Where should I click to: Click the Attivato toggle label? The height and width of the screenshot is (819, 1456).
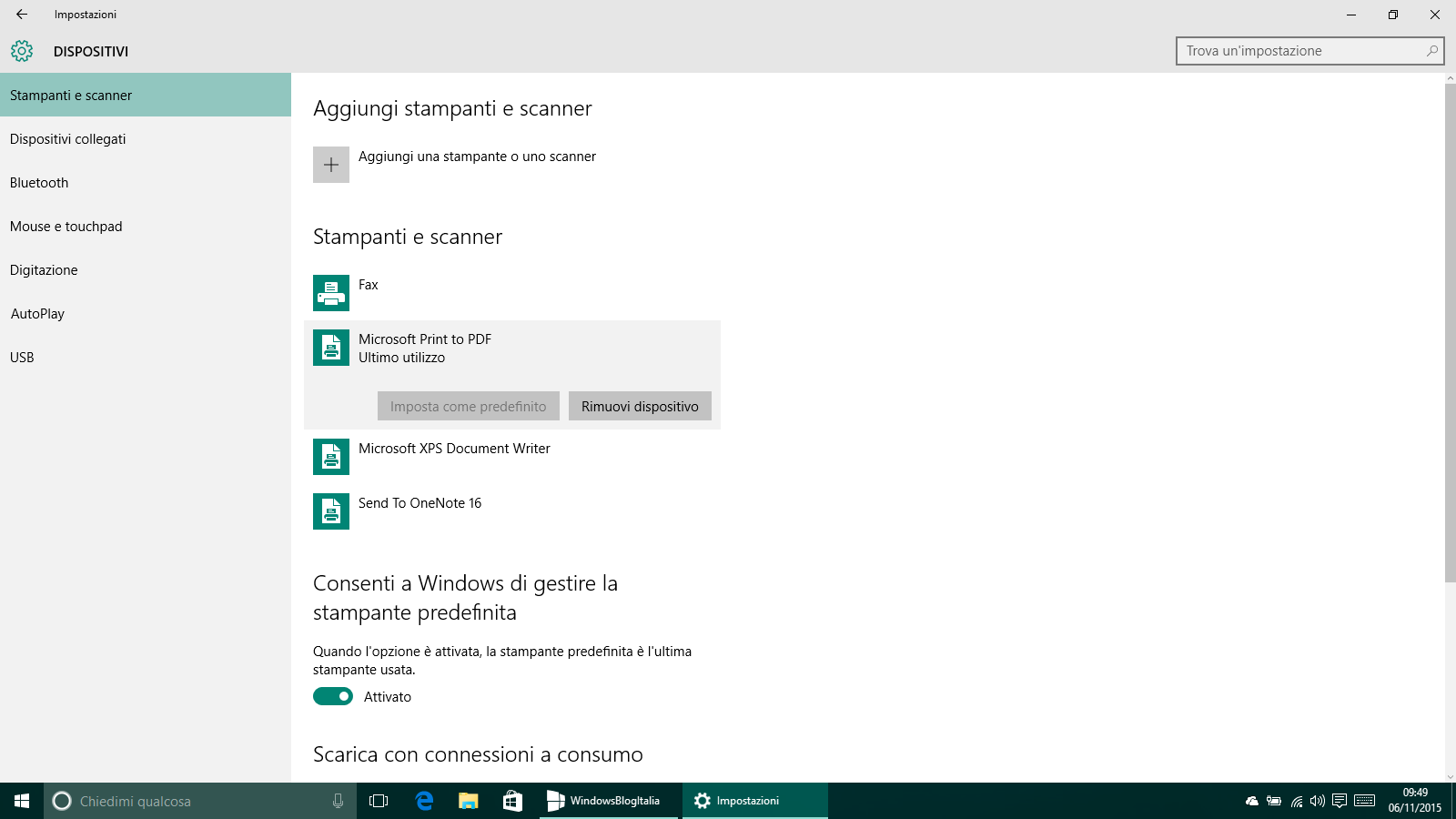pyautogui.click(x=388, y=697)
